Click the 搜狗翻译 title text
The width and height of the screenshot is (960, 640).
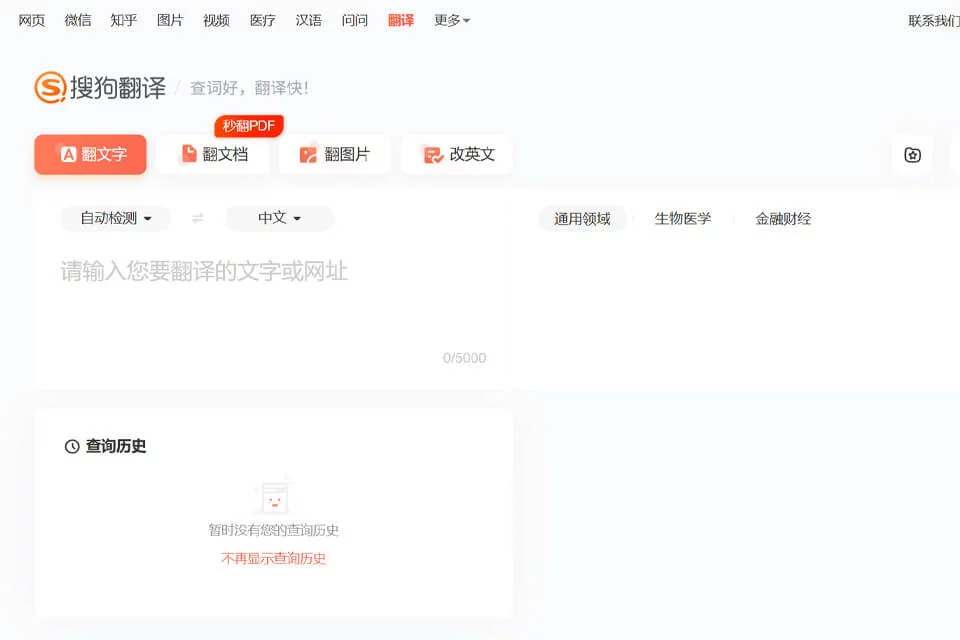[118, 88]
